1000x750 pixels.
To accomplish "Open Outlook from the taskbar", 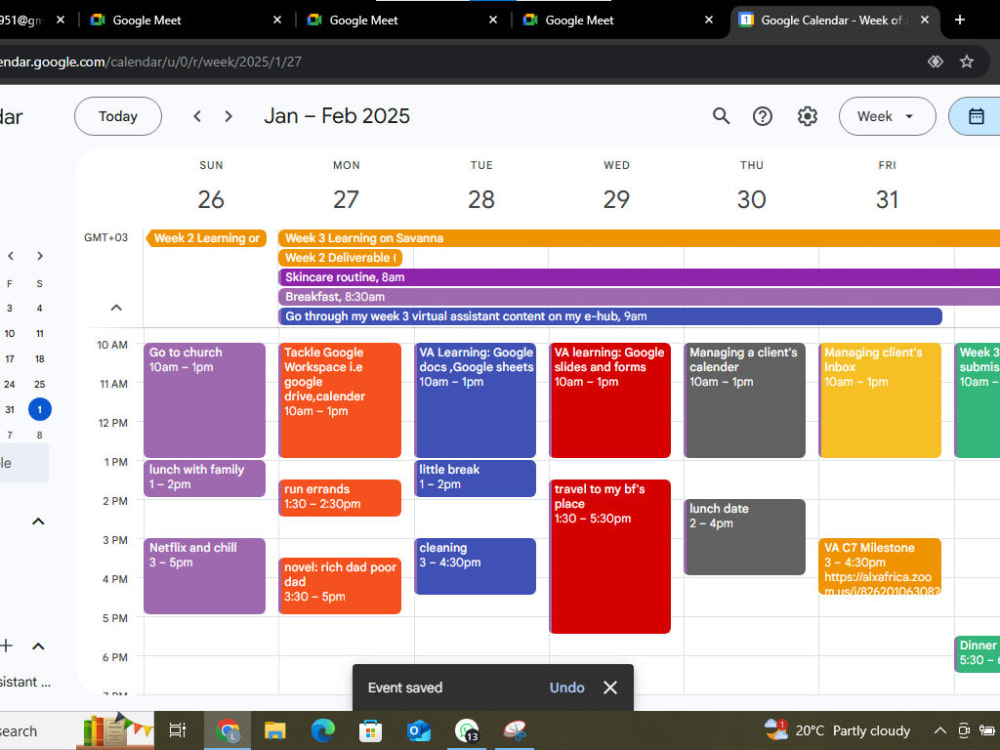I will [418, 731].
